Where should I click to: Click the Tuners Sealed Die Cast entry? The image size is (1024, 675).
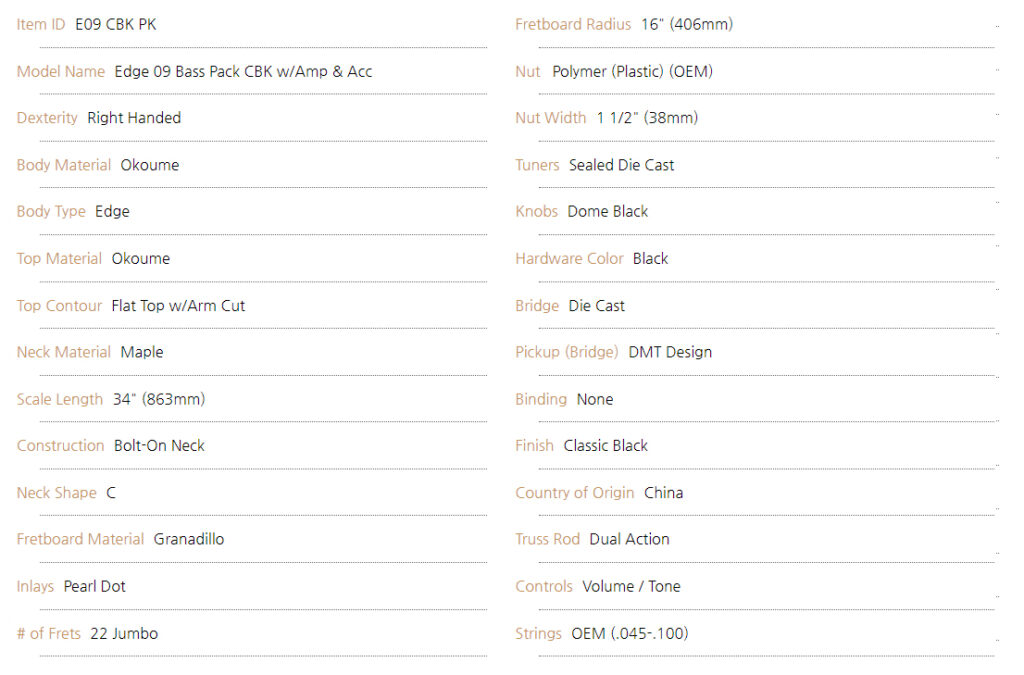(594, 165)
